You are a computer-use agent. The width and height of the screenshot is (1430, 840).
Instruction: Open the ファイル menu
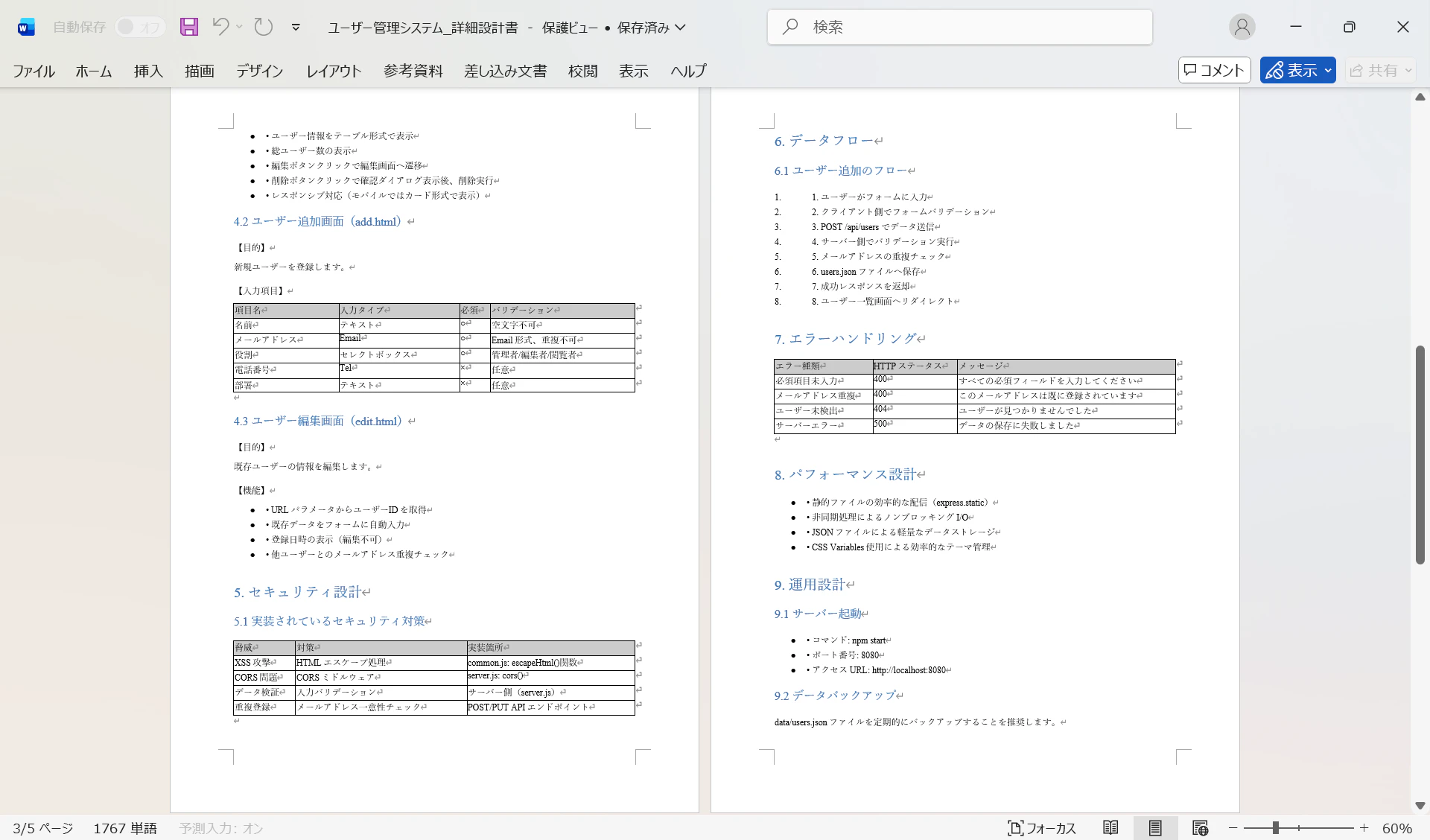(x=34, y=71)
